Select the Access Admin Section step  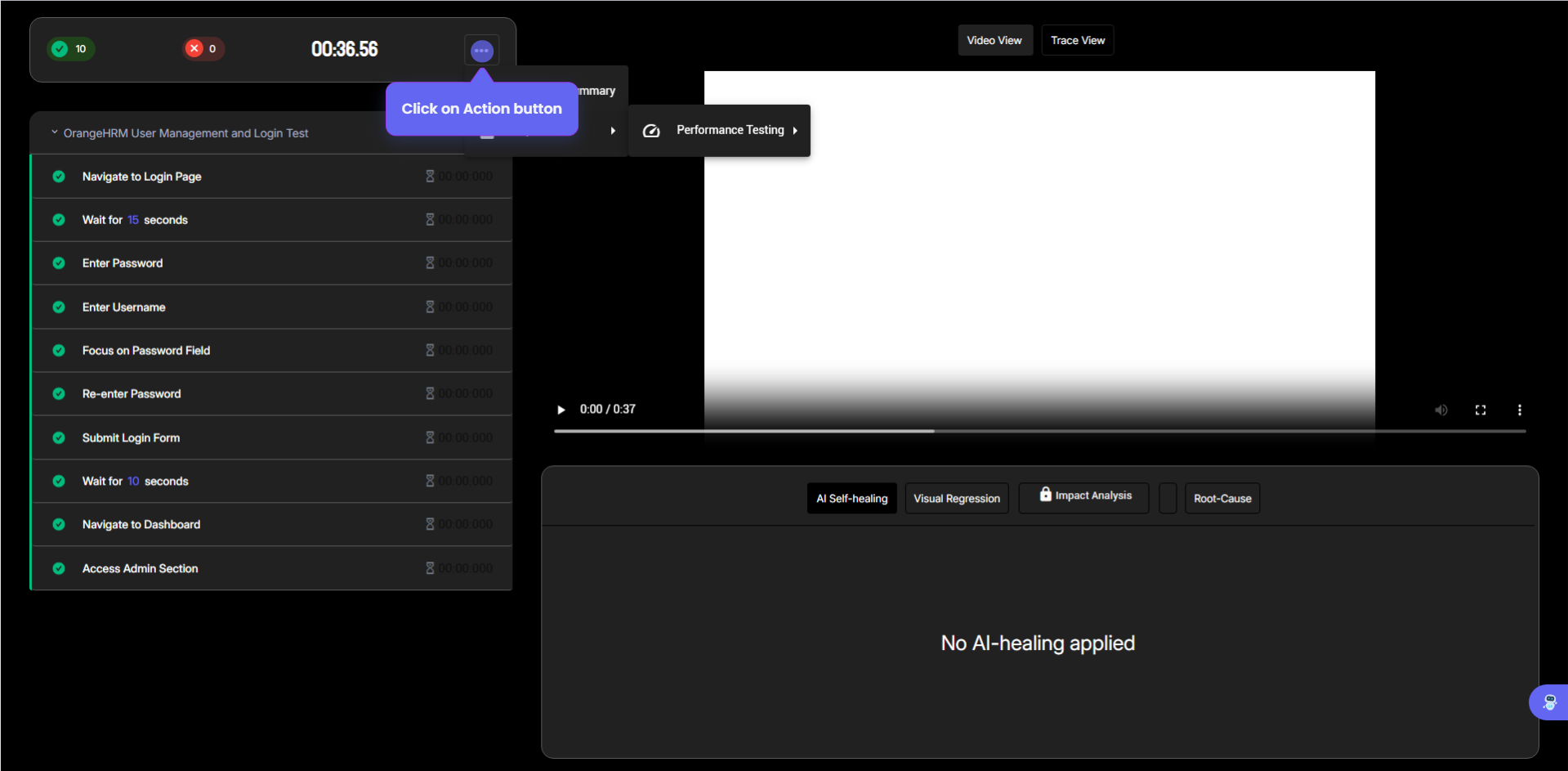140,568
